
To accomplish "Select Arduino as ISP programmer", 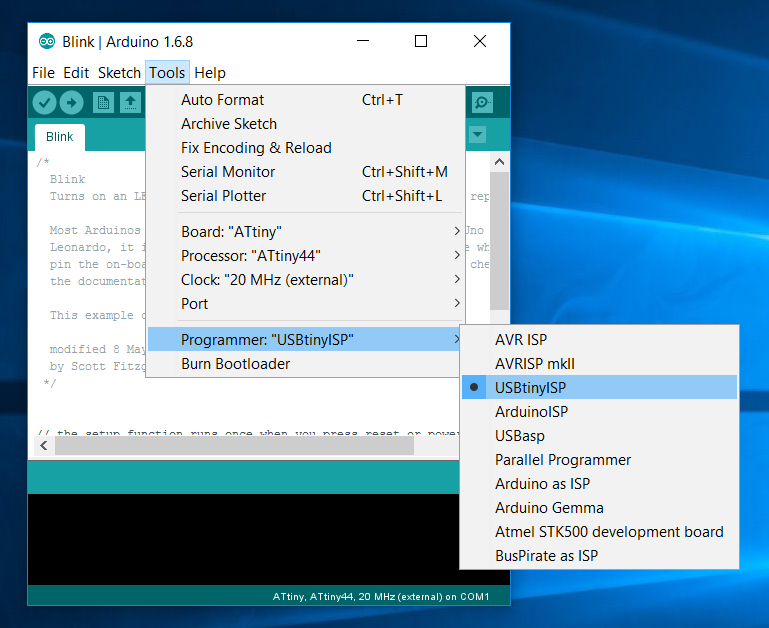I will click(x=599, y=484).
